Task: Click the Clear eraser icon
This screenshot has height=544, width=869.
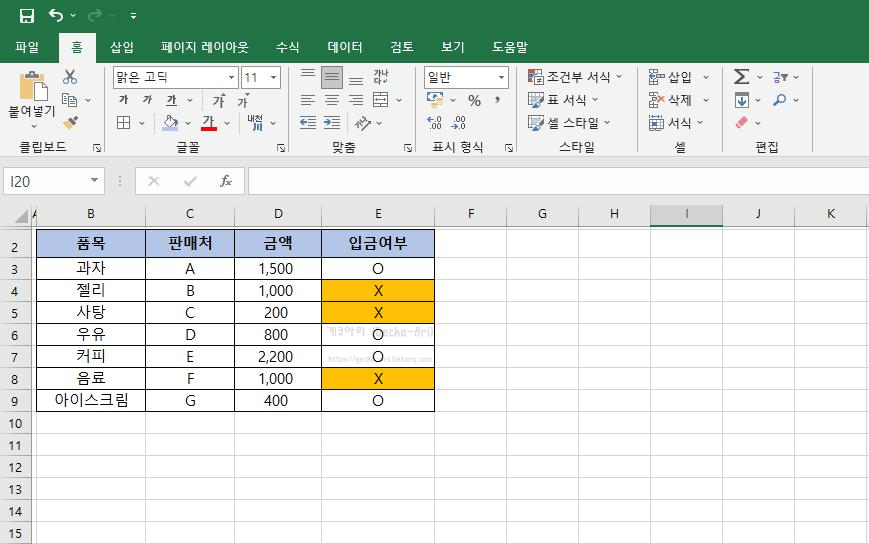Action: tap(742, 122)
